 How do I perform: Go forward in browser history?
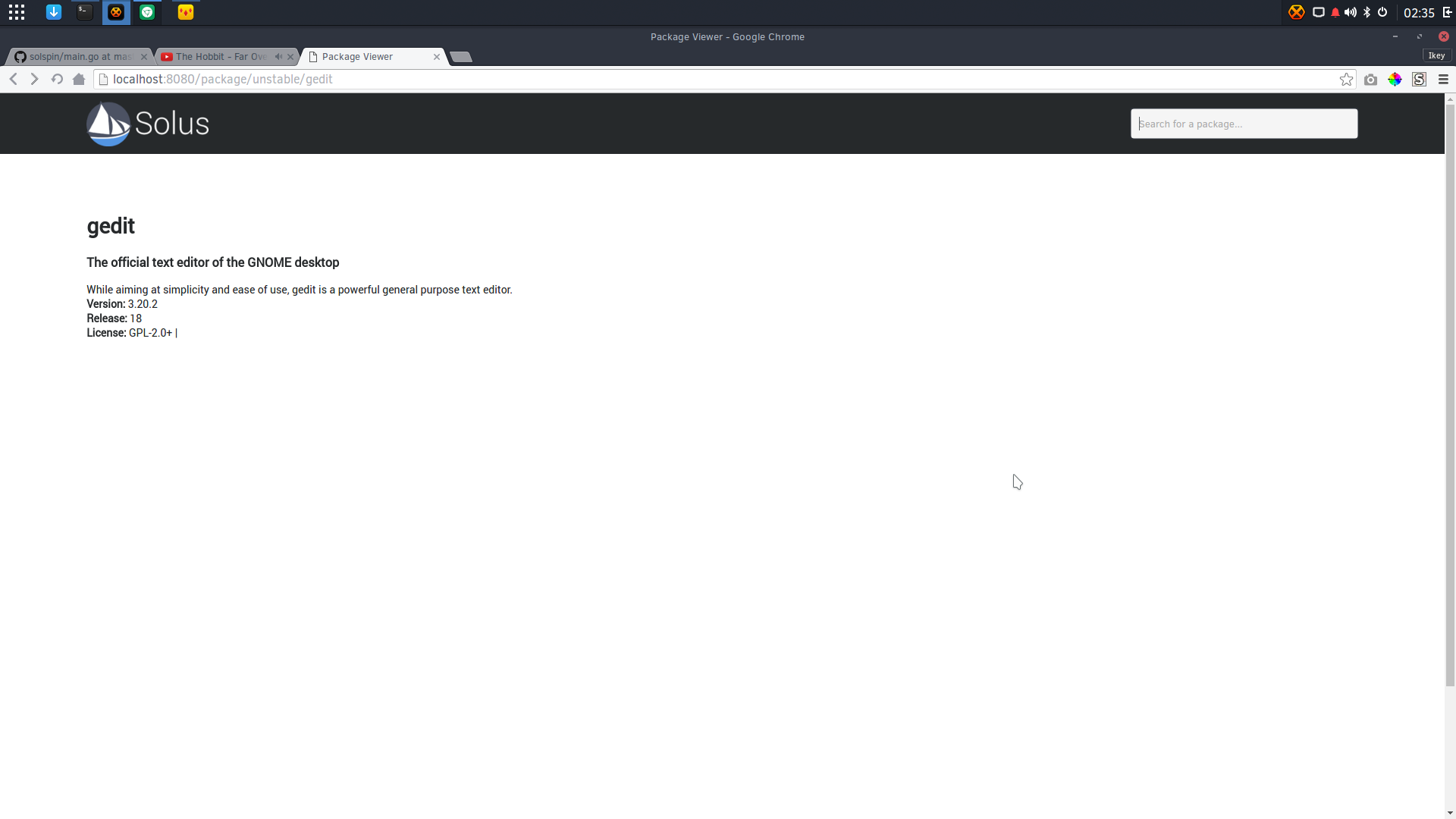coord(34,79)
